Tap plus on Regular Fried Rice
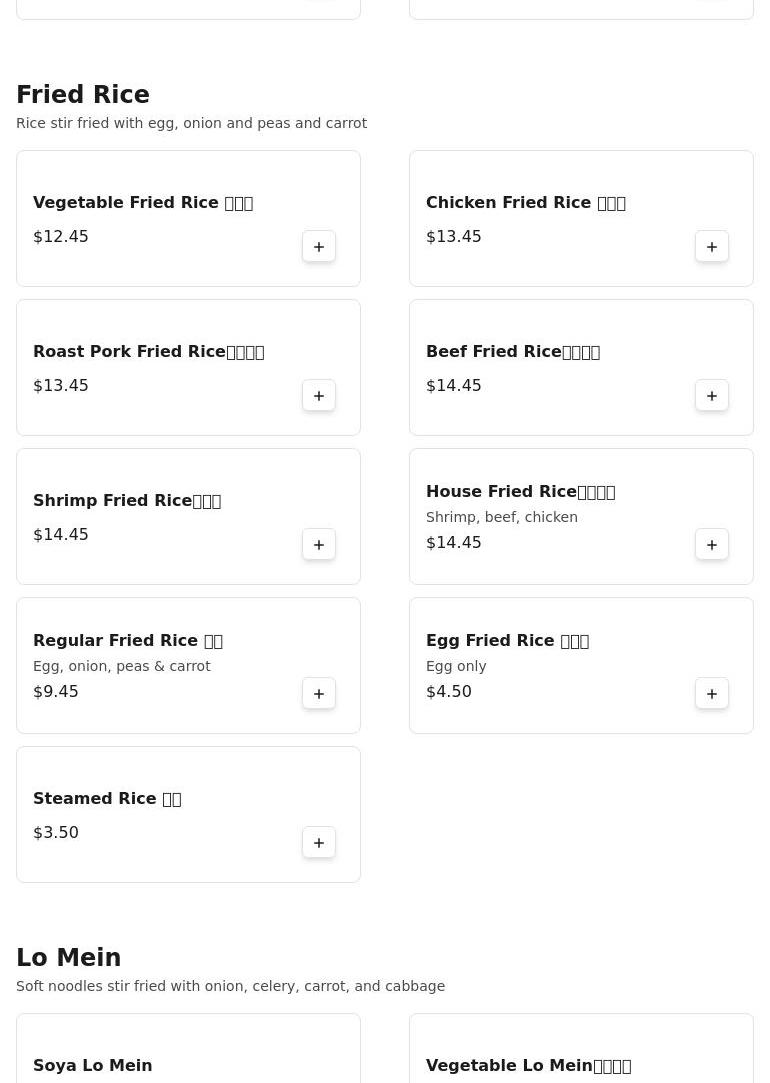The height and width of the screenshot is (1083, 770). 319,694
